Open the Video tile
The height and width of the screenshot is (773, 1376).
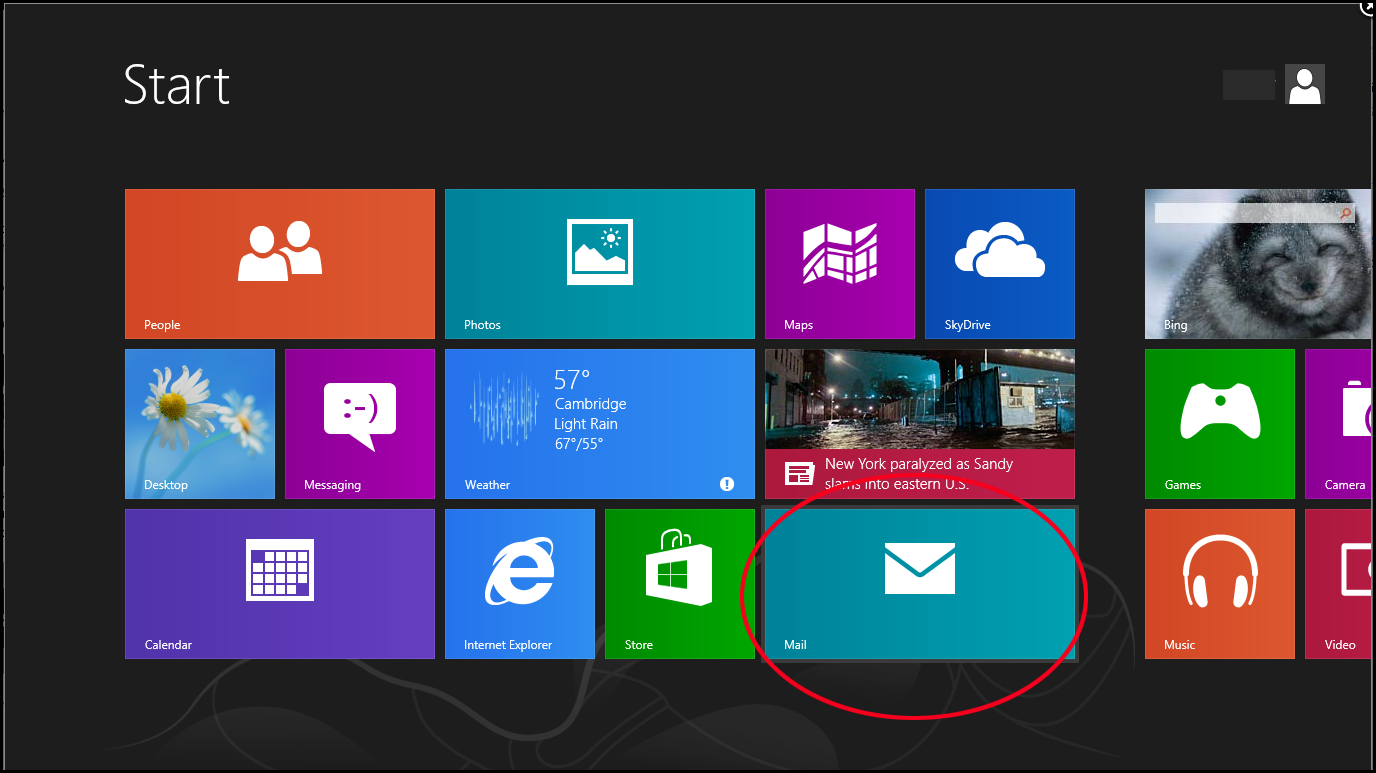[1340, 584]
